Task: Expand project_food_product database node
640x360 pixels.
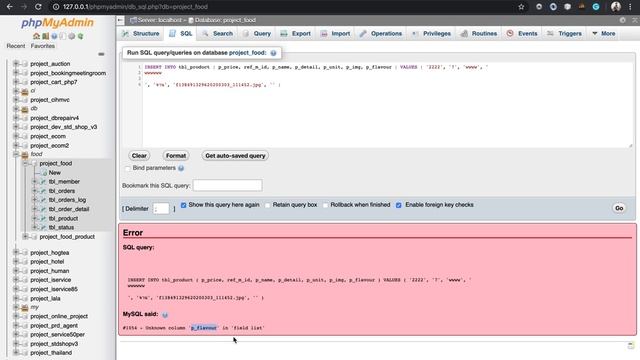Action: pyautogui.click(x=25, y=237)
